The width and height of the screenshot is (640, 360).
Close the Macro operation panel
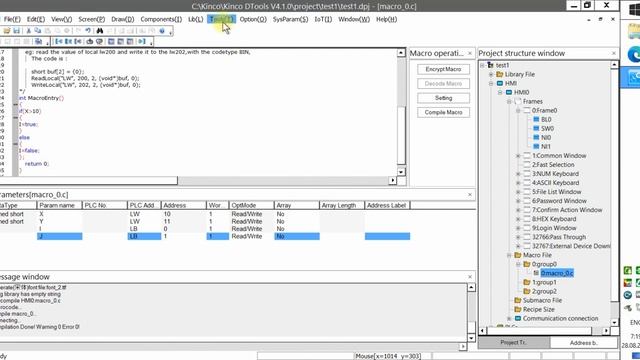point(470,53)
